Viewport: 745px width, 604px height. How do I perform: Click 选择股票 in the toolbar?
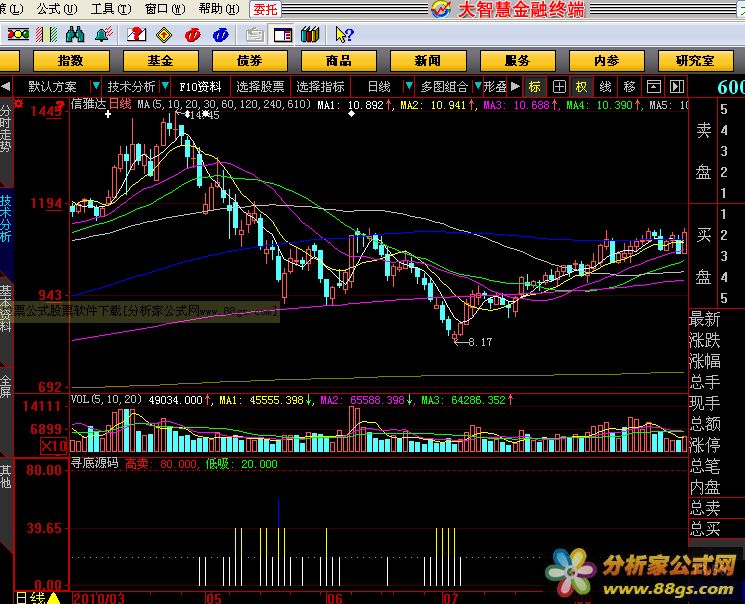click(260, 86)
